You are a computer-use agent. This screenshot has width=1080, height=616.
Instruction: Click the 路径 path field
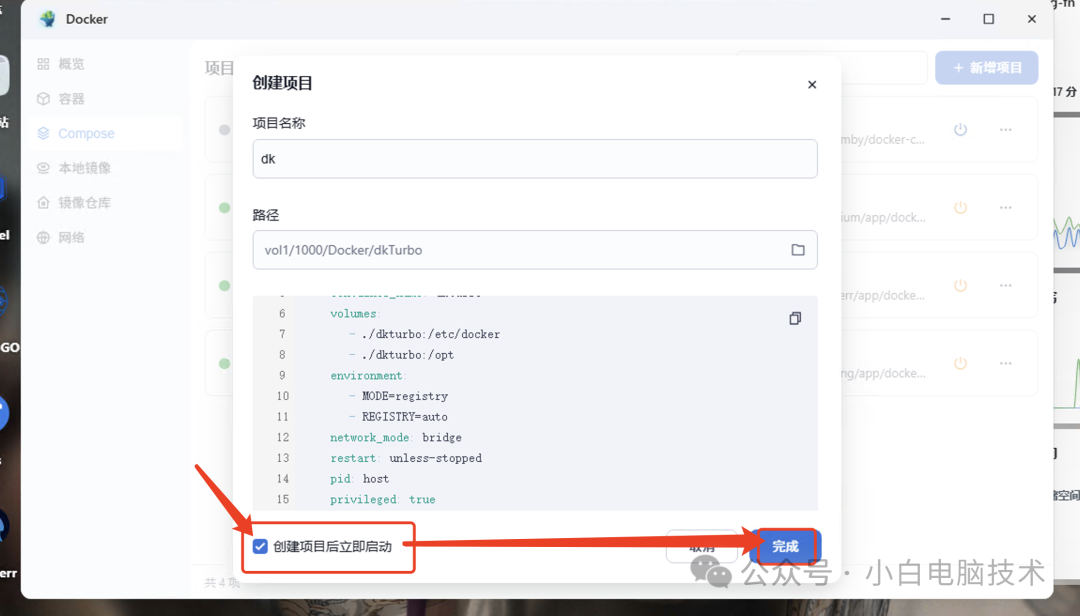click(x=534, y=250)
